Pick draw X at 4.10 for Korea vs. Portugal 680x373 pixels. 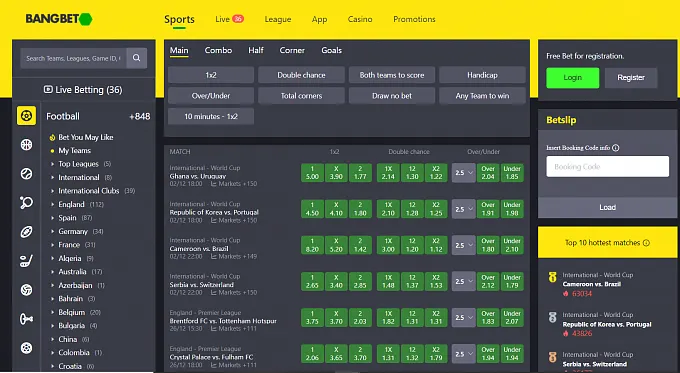336,209
